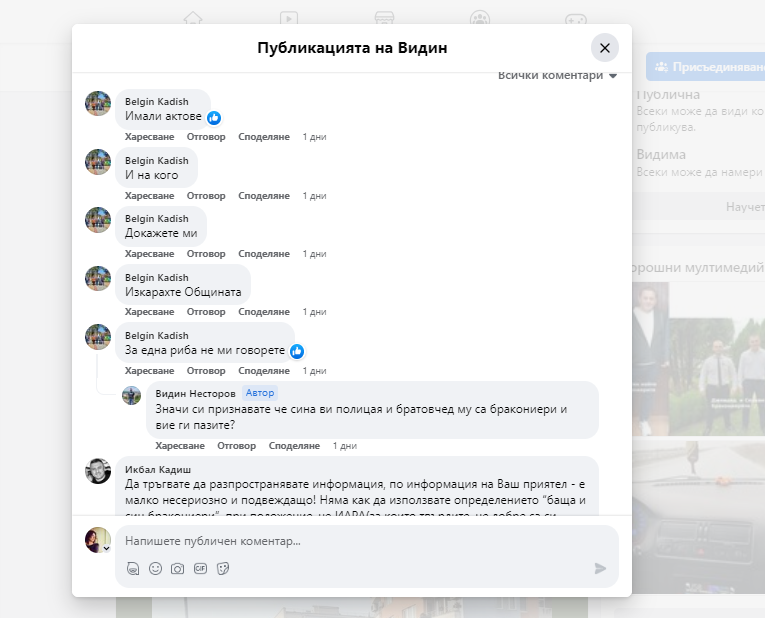Open the sticker picker in comment box
Screen dimensions: 765x618
(x=223, y=568)
